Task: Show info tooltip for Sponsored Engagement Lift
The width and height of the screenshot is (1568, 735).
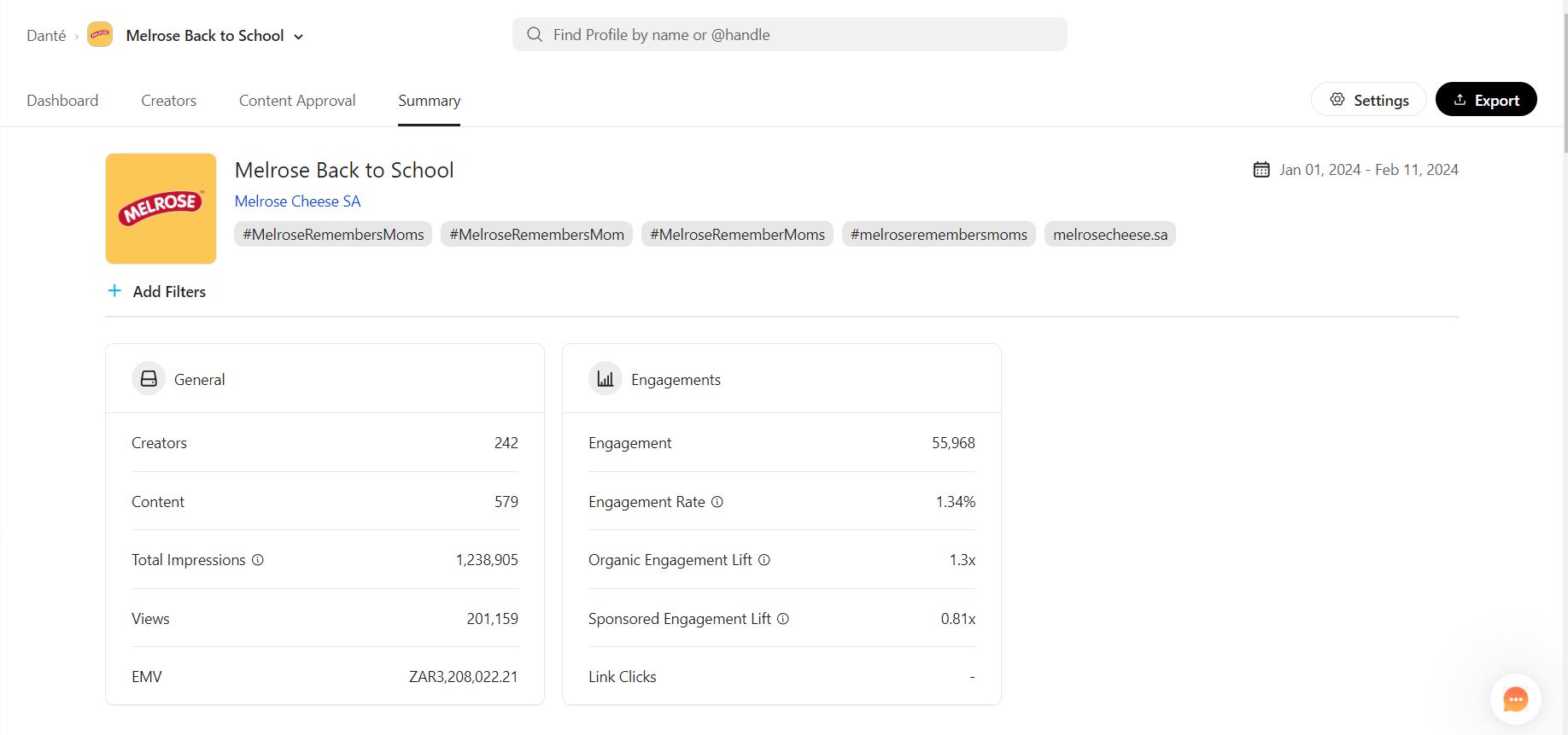Action: click(x=783, y=619)
